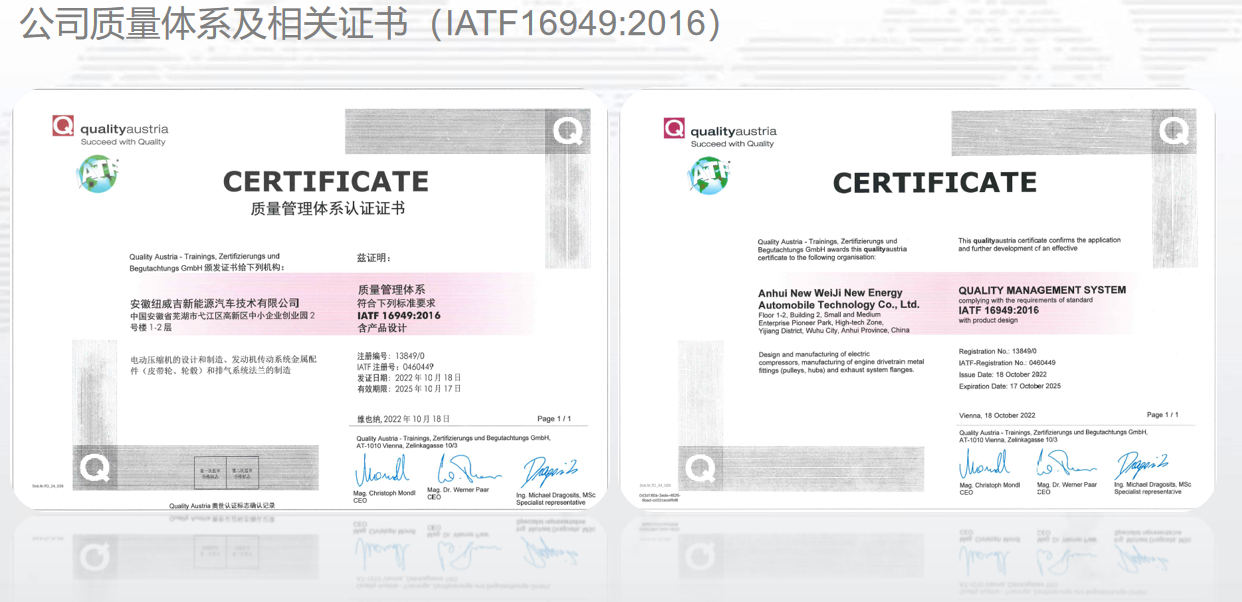The image size is (1242, 602).
Task: Click the company name 安徽纽威吉新能源汽车技术有限公司
Action: [x=215, y=302]
